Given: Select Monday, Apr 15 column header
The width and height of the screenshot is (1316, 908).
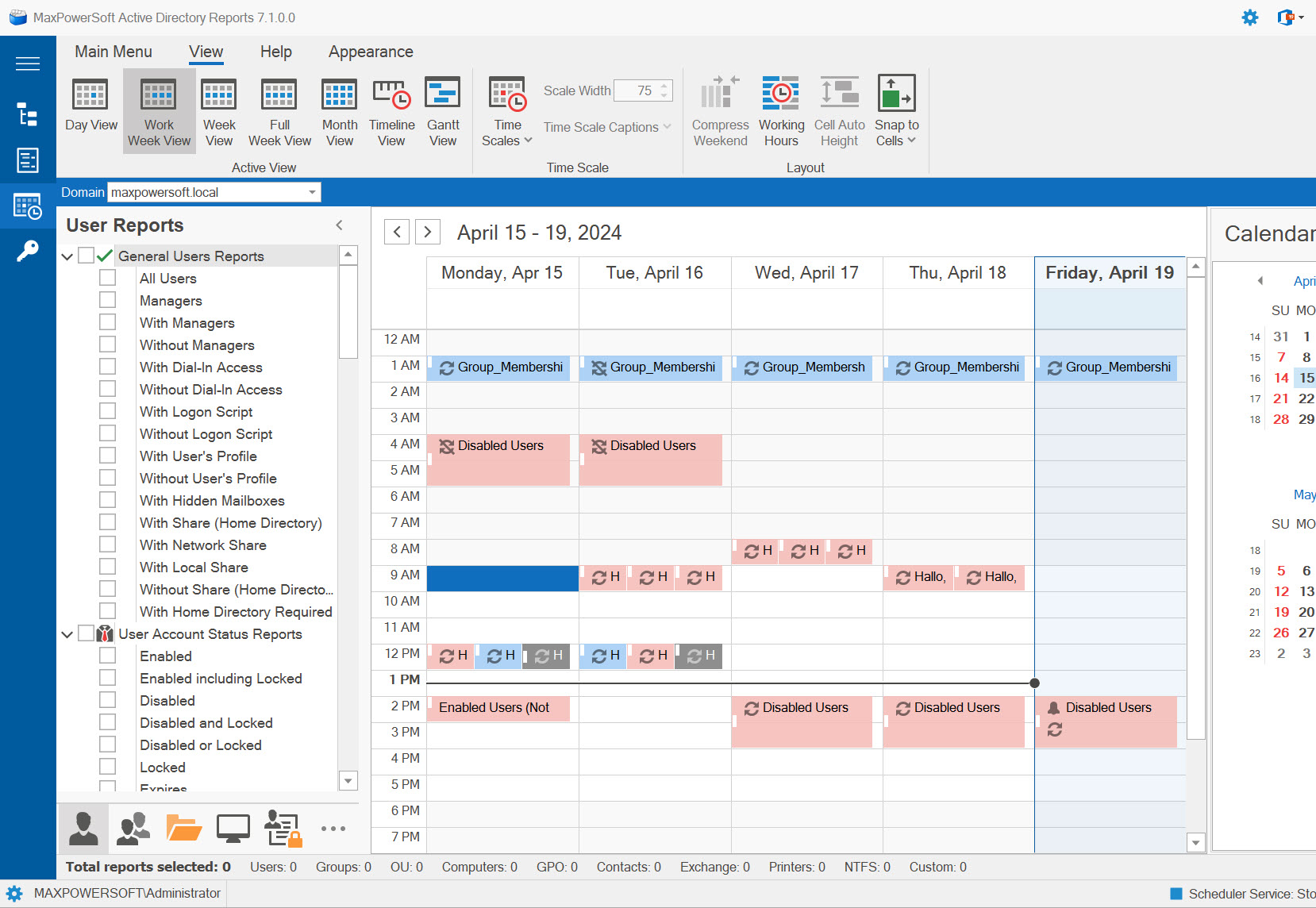Looking at the screenshot, I should 502,273.
